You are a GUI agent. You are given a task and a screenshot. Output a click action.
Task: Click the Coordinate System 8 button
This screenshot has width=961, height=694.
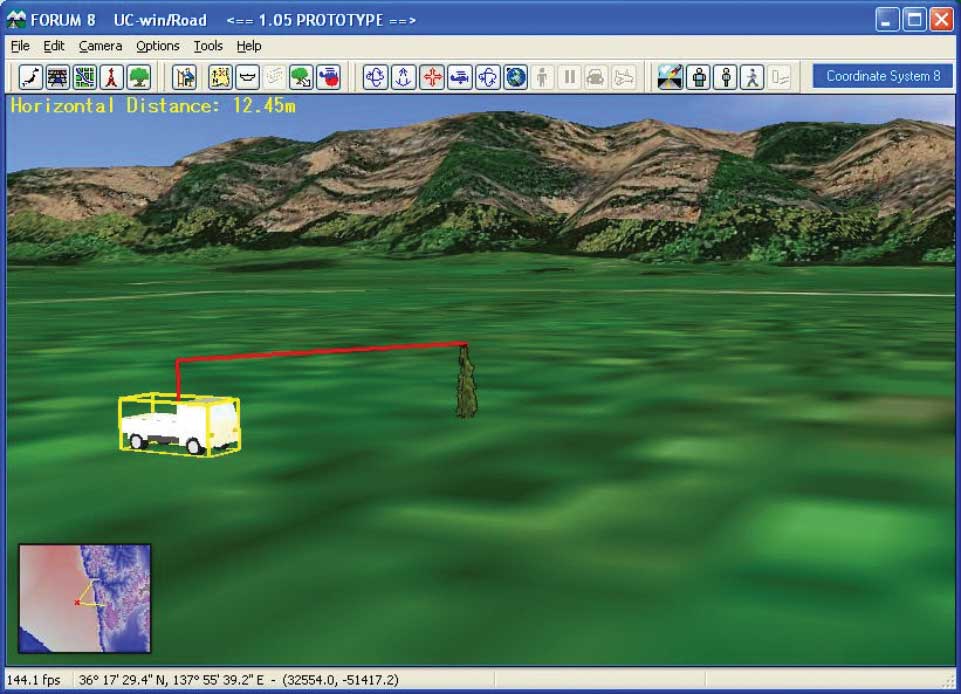[883, 77]
